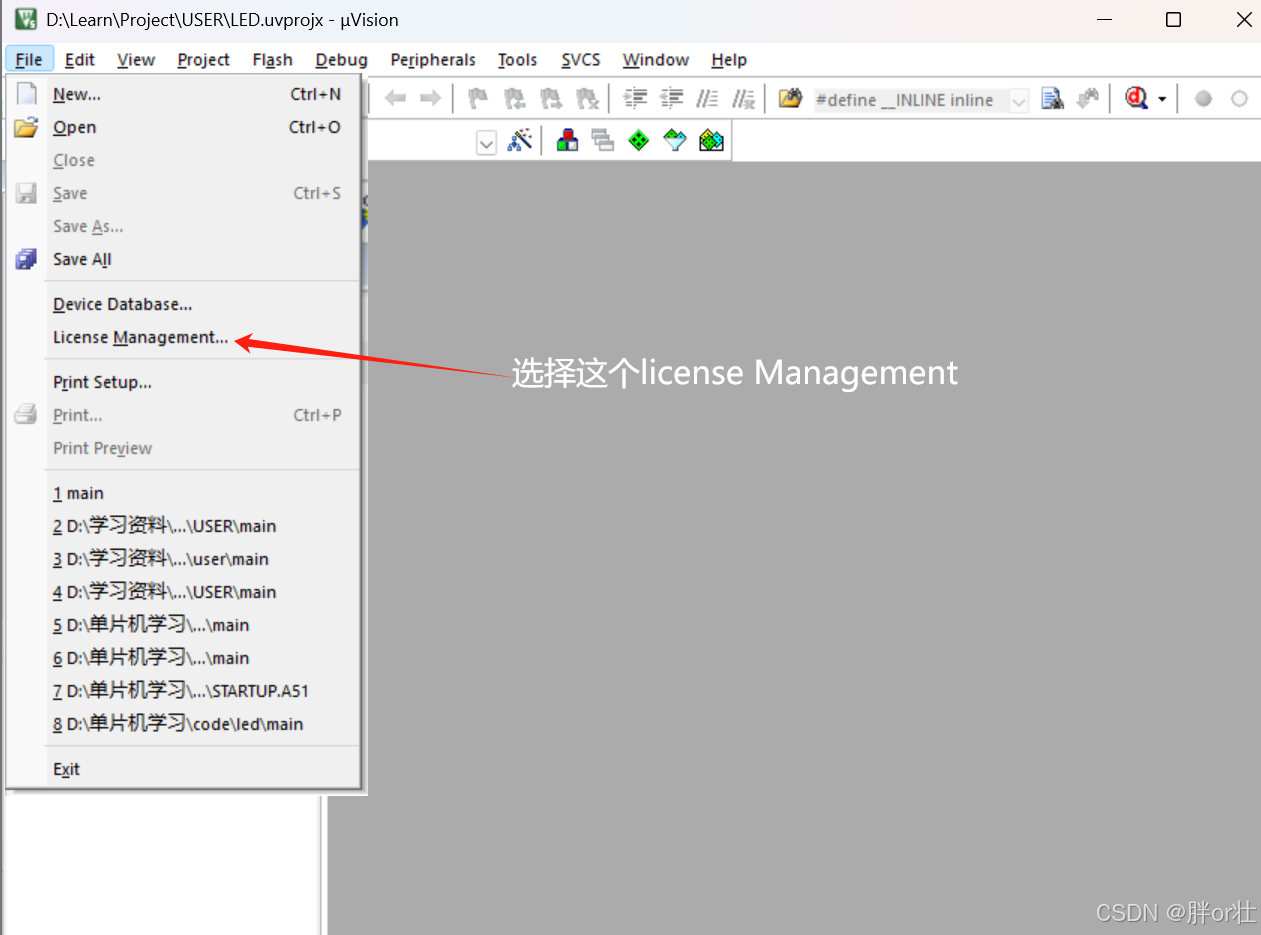Screen dimensions: 1261x935
Task: Open recent file 1 main
Action: pos(184,493)
